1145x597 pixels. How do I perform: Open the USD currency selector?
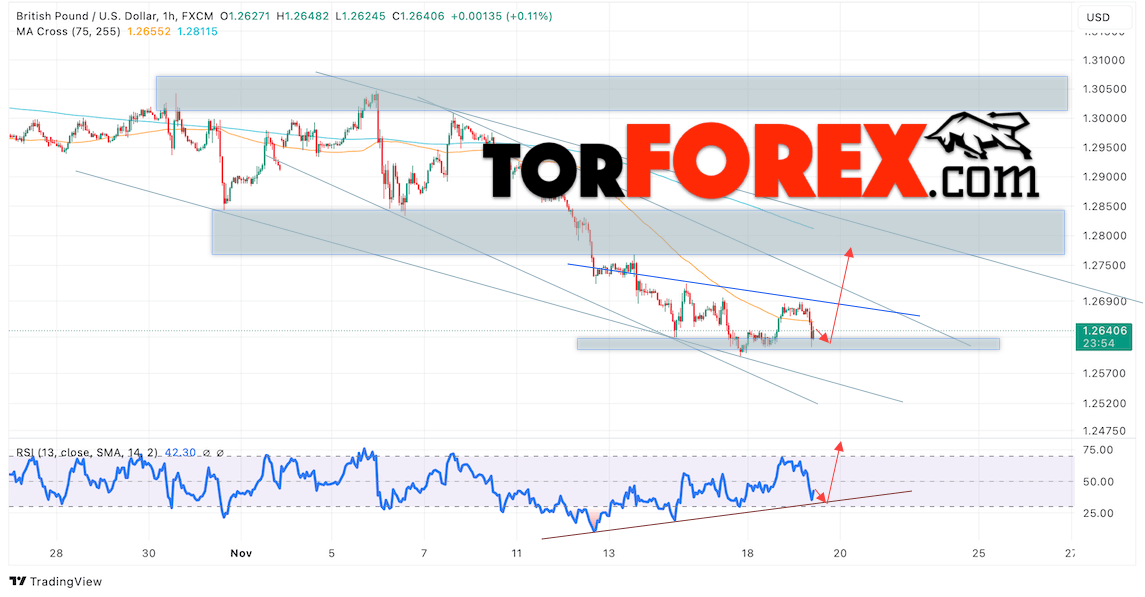[1098, 17]
